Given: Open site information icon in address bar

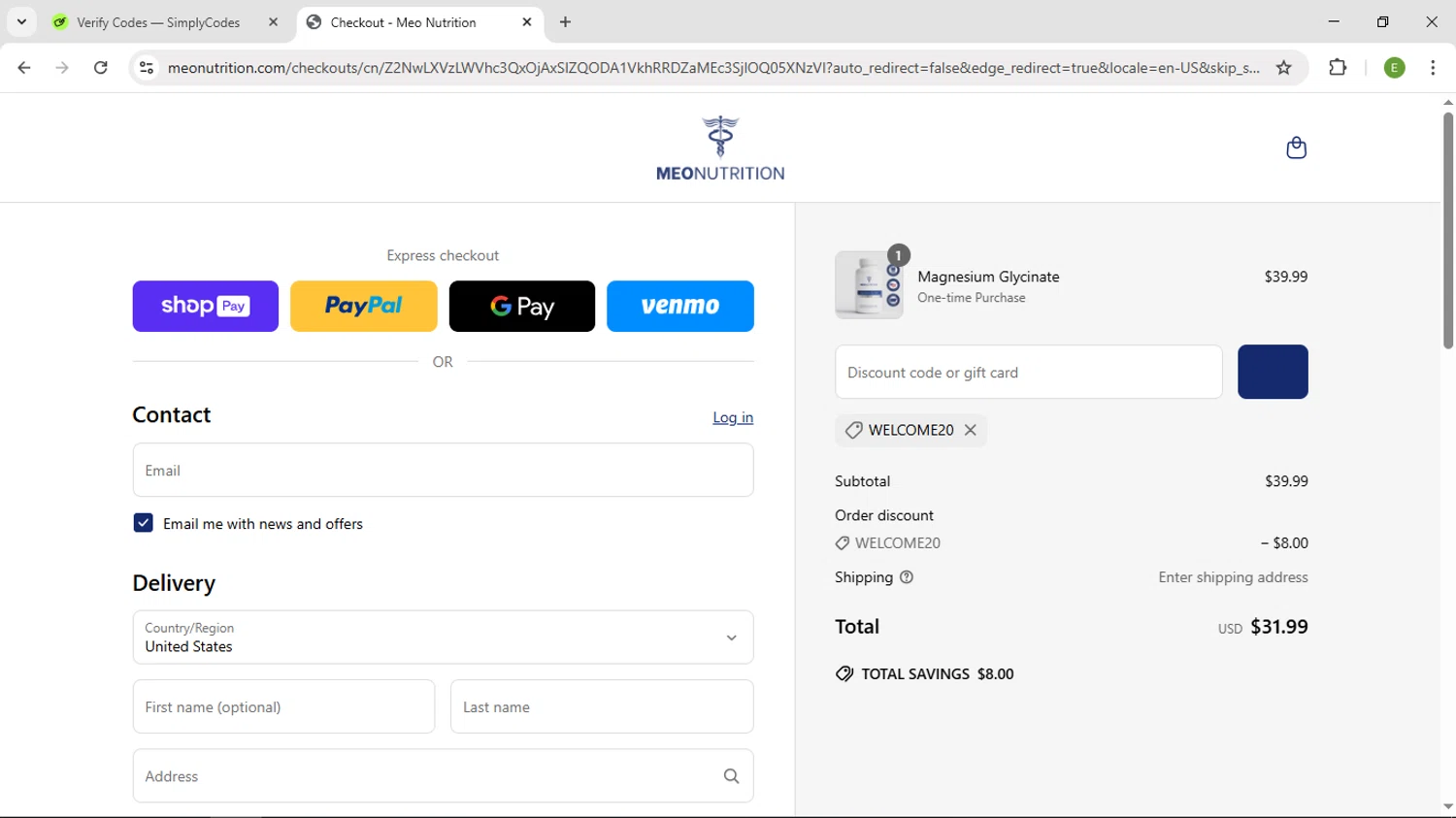Looking at the screenshot, I should [147, 68].
